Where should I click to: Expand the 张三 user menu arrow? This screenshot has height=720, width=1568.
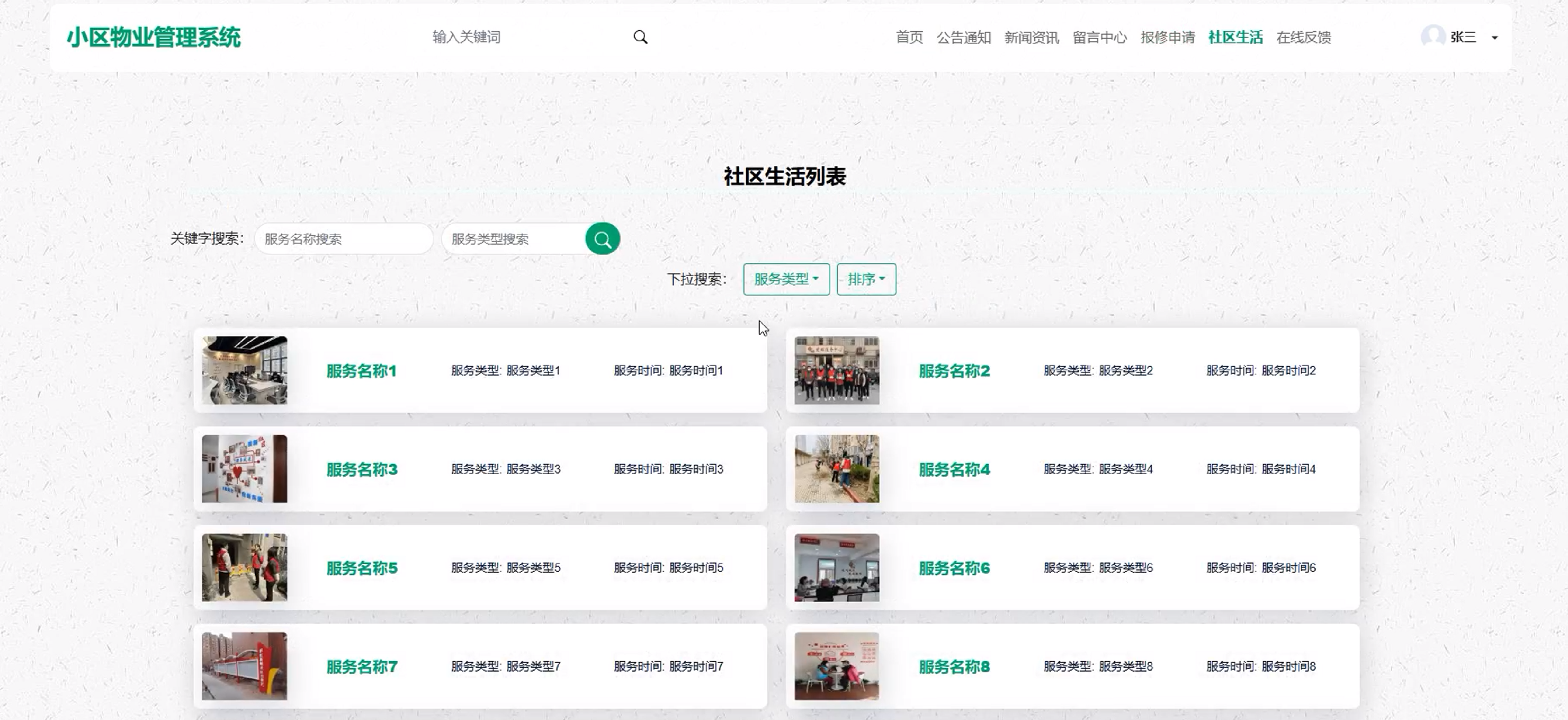coord(1494,38)
